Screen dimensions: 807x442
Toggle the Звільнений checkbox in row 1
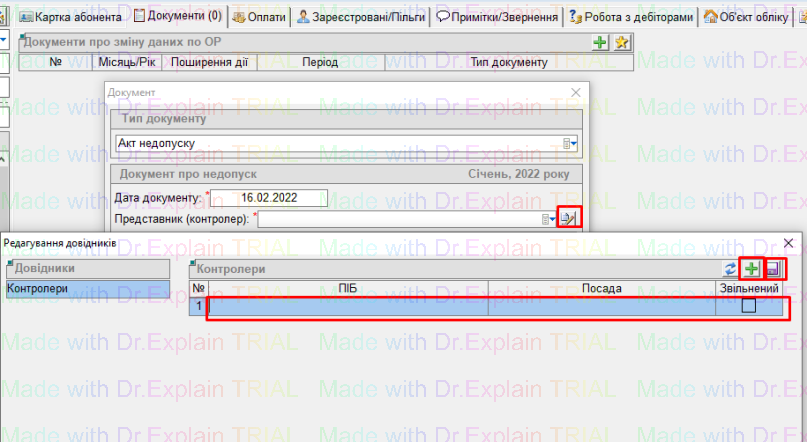tap(748, 307)
